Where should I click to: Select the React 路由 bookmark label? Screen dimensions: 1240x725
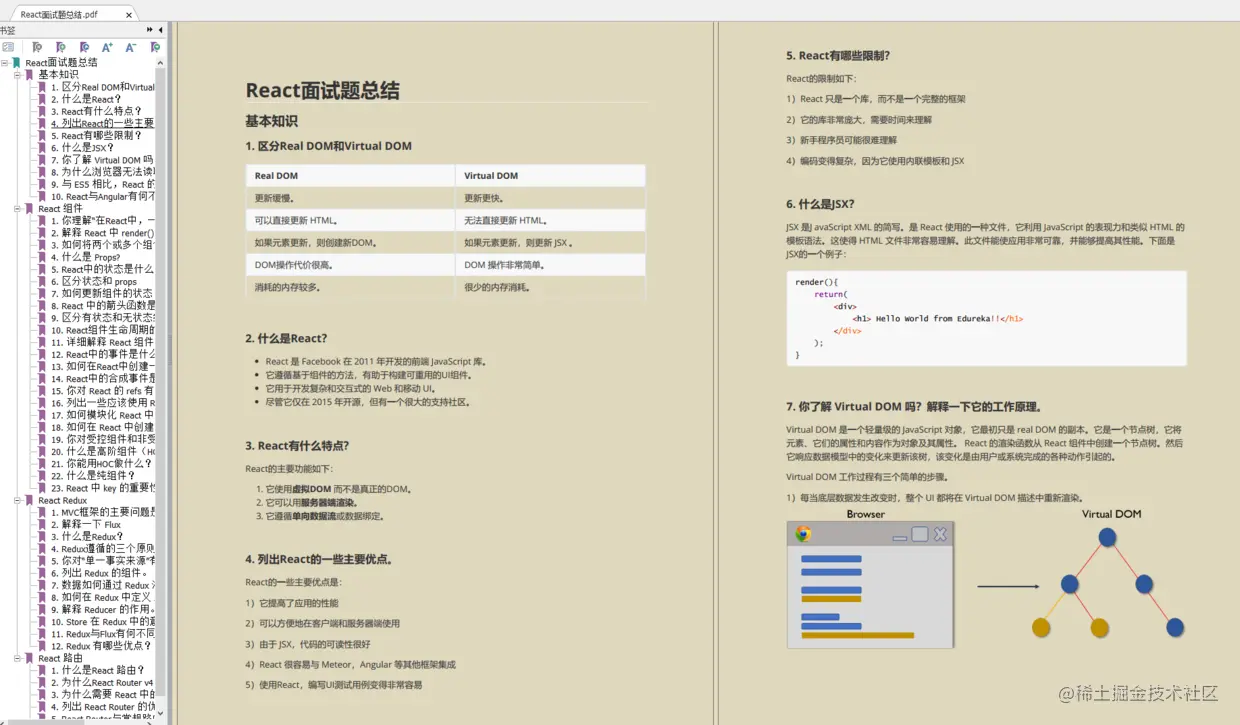point(61,659)
